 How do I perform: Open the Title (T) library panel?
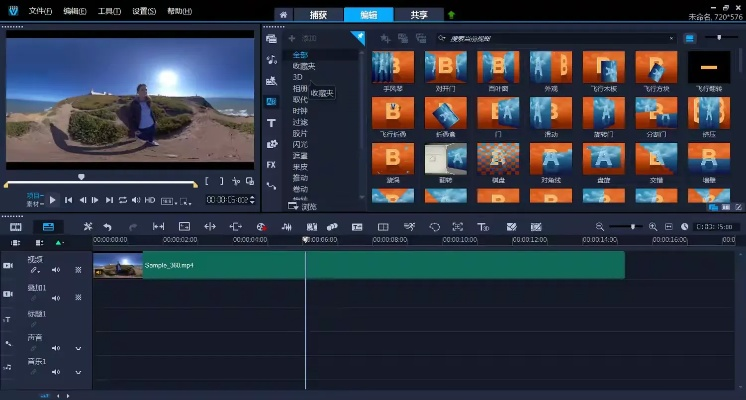click(x=271, y=123)
